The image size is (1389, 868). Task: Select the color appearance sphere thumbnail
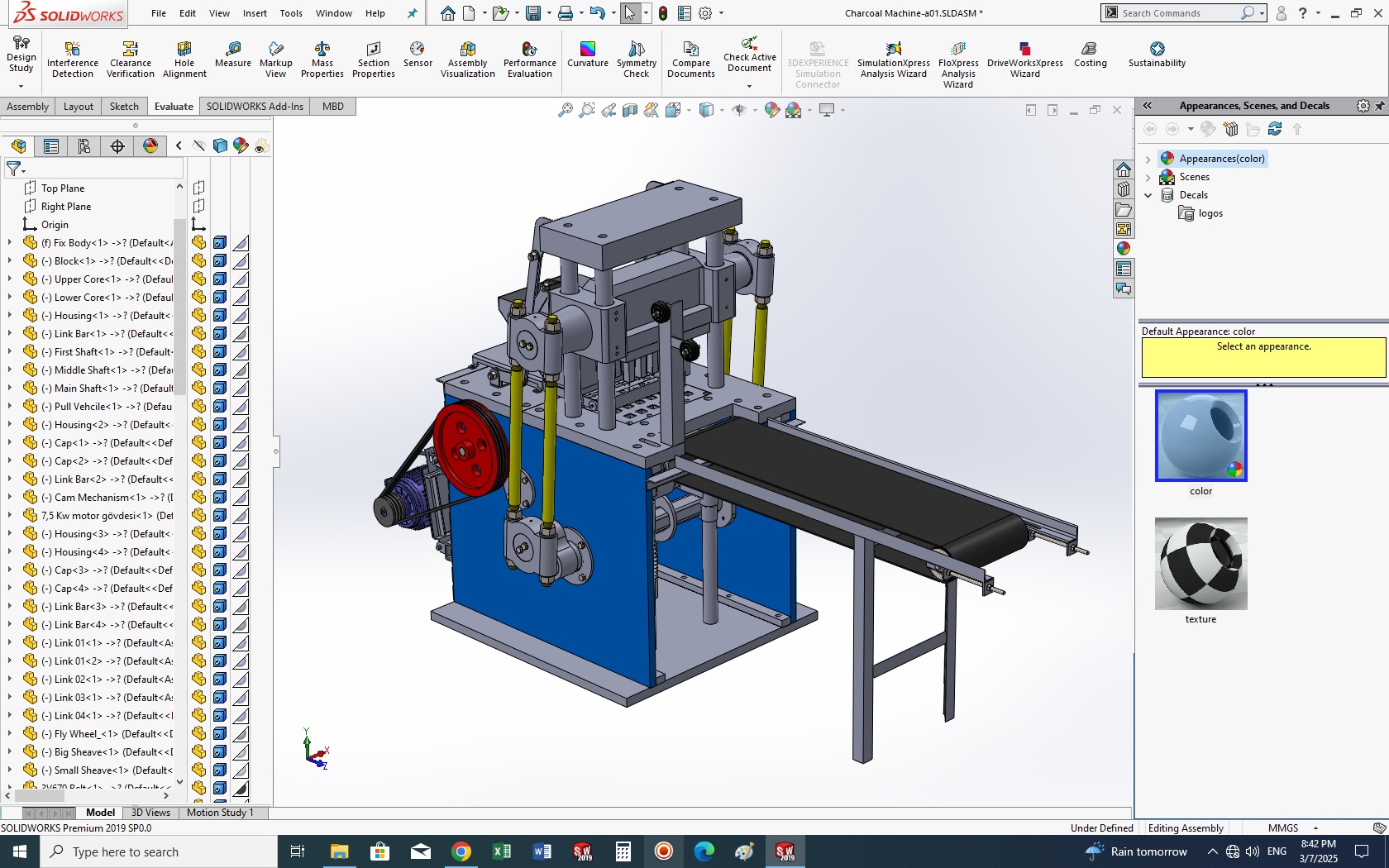point(1200,436)
